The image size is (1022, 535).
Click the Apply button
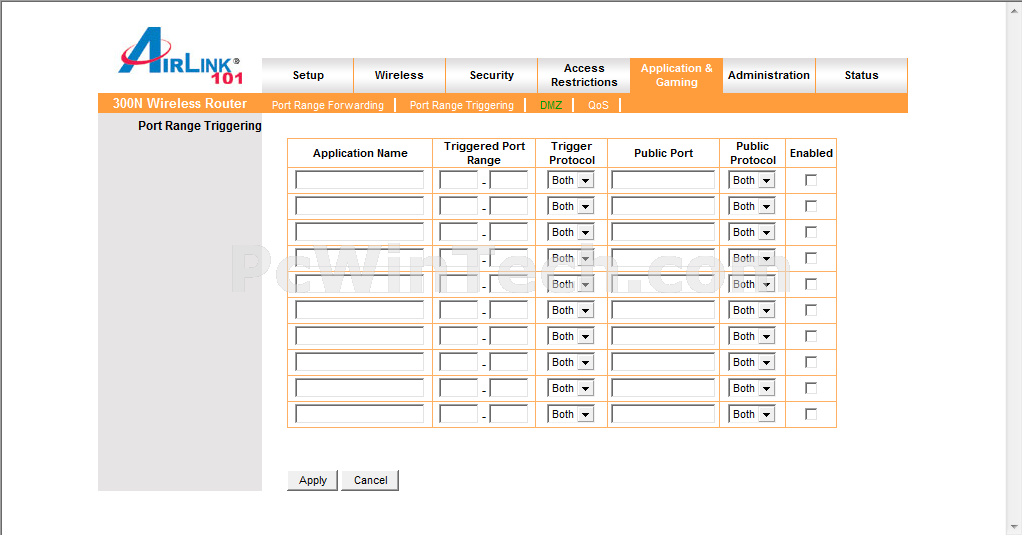[x=312, y=480]
